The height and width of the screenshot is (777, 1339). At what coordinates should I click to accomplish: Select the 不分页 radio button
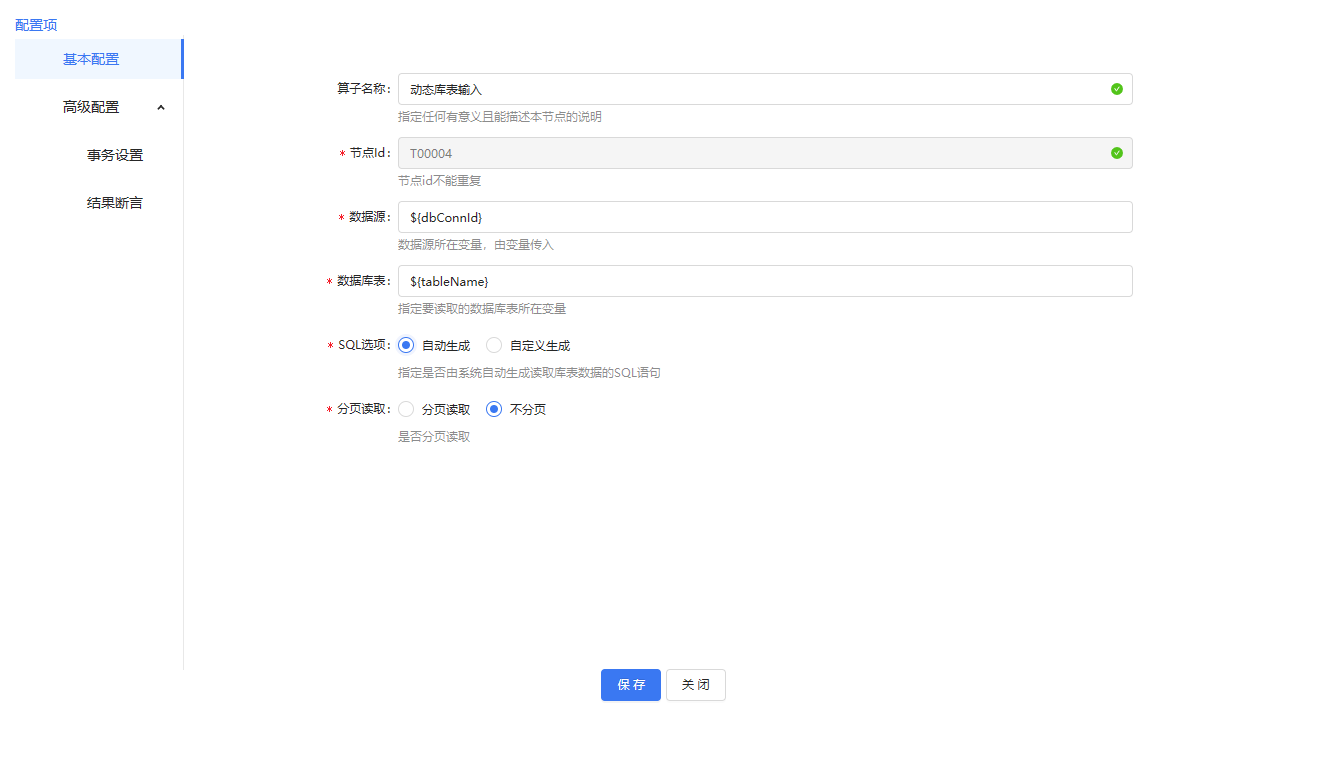click(x=494, y=409)
